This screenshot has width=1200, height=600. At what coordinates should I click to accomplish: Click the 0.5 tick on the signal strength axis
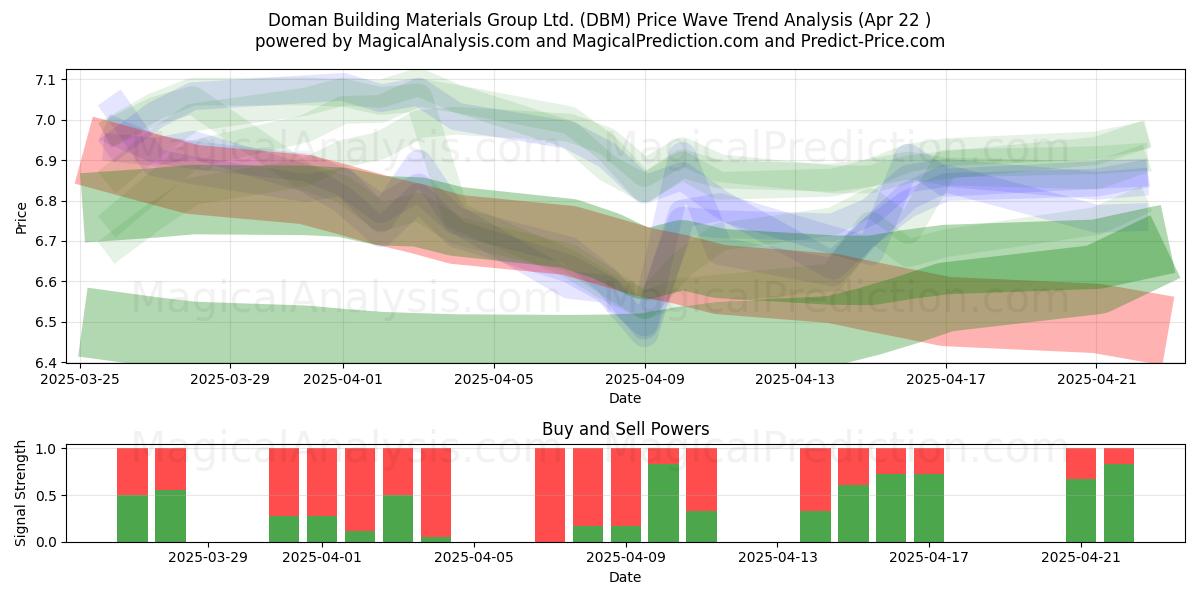pos(47,496)
